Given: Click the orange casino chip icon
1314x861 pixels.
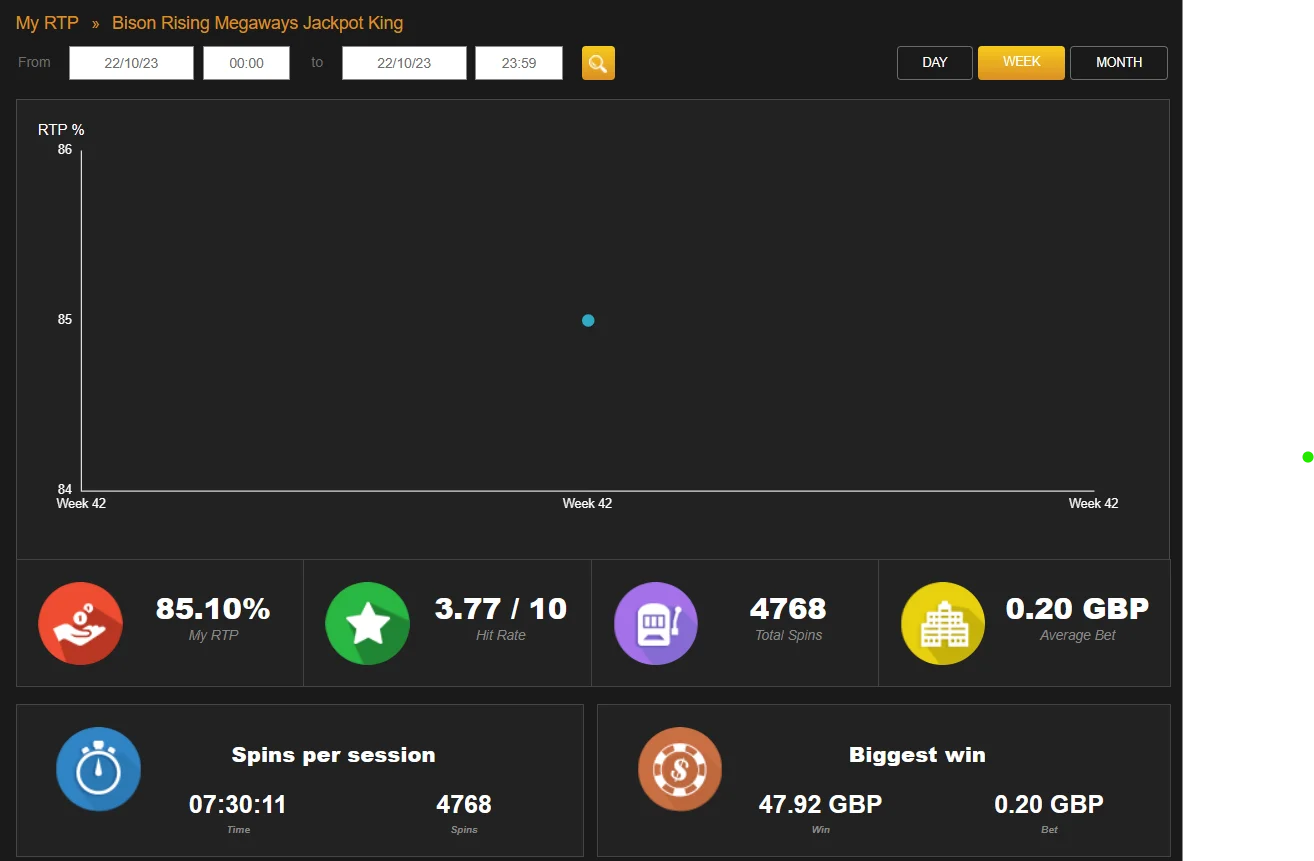Looking at the screenshot, I should [680, 768].
